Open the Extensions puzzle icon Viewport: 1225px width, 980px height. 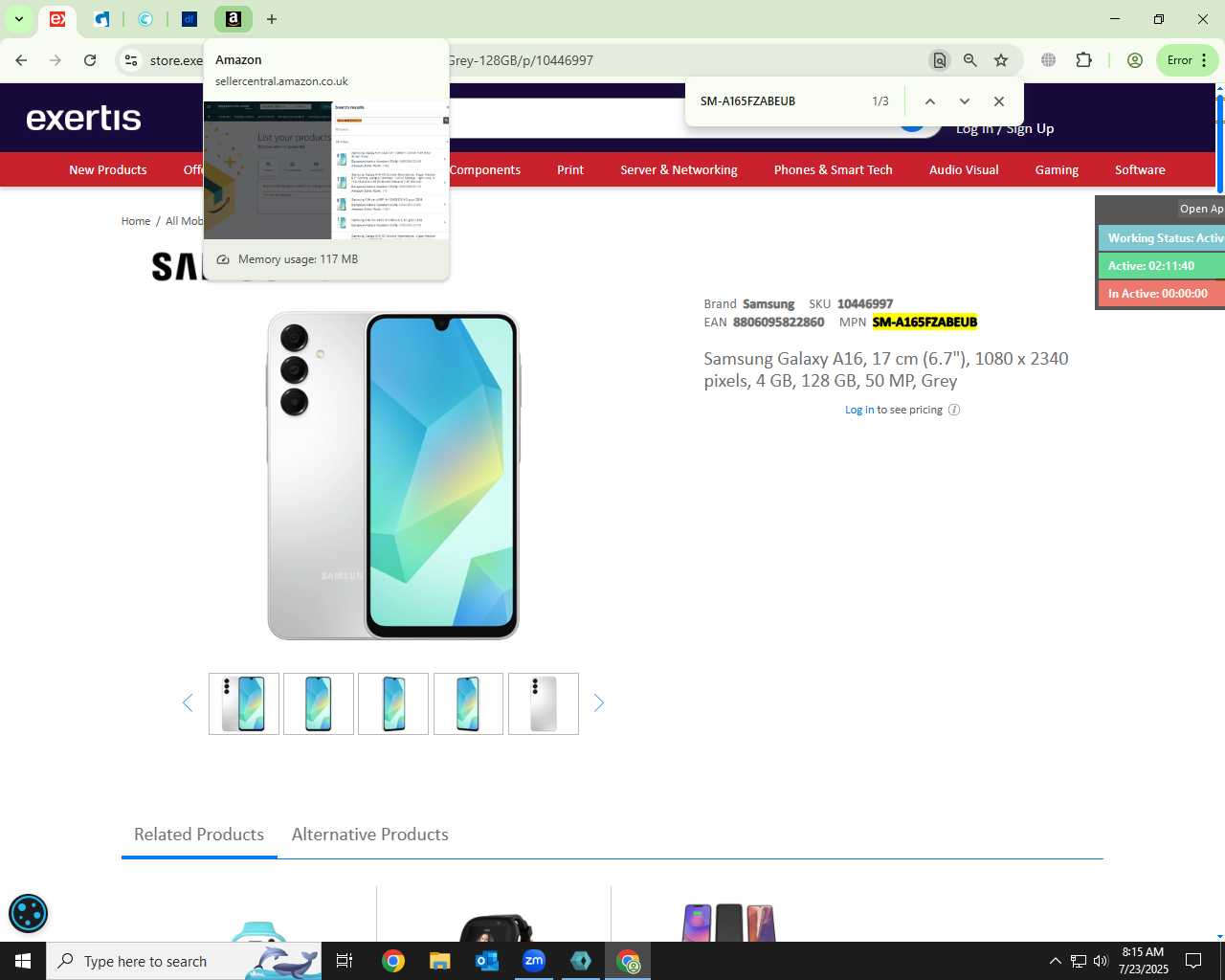1083,60
